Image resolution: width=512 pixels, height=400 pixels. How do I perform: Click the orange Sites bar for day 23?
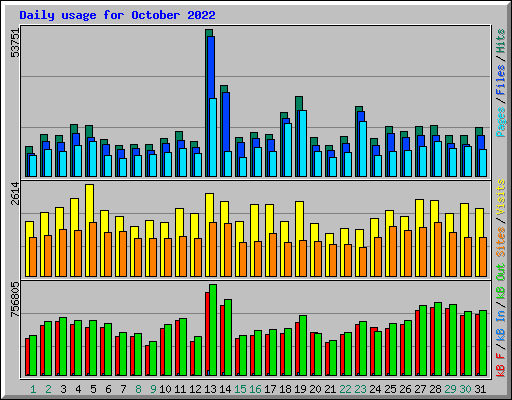click(363, 262)
